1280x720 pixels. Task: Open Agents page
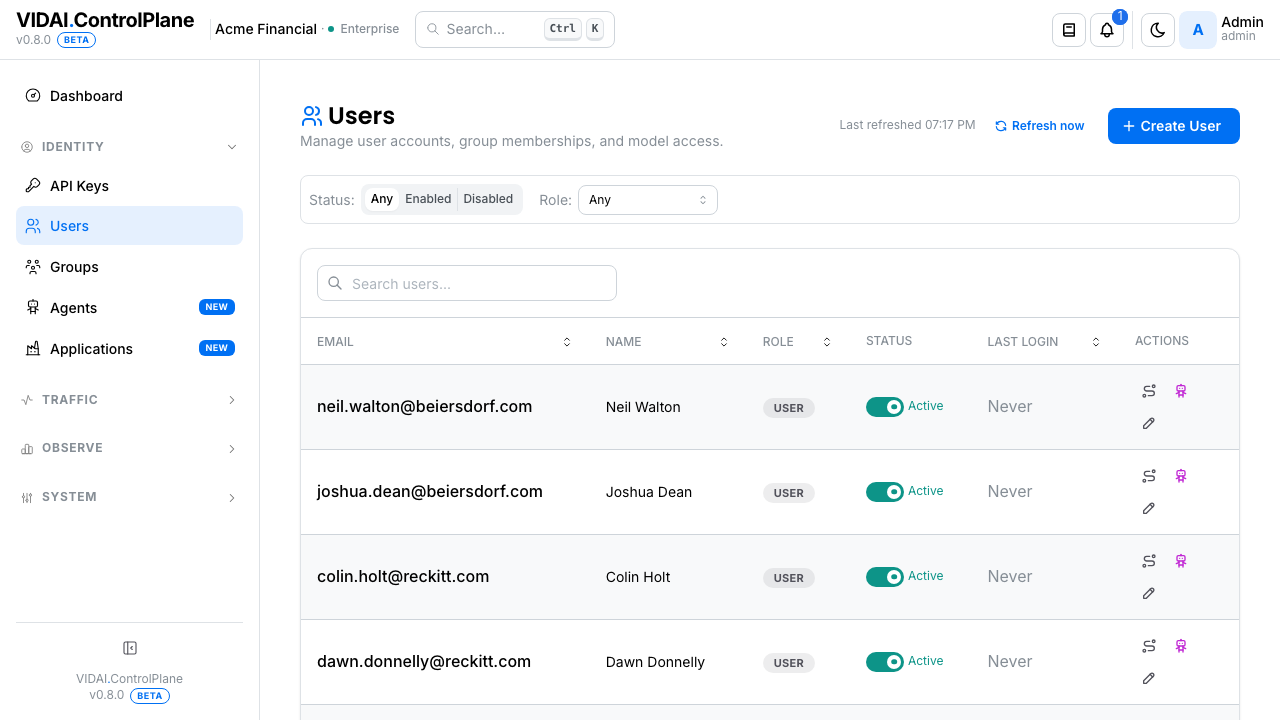click(129, 308)
